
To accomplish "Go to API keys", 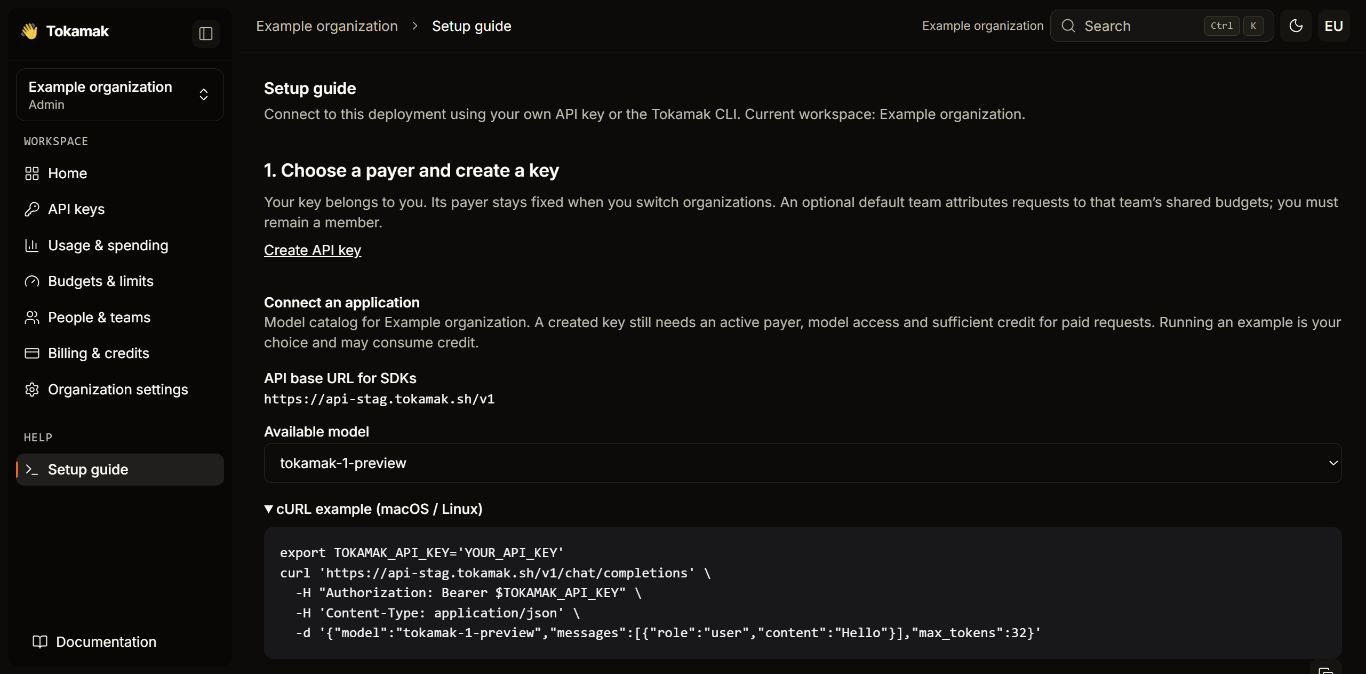I will tap(120, 209).
